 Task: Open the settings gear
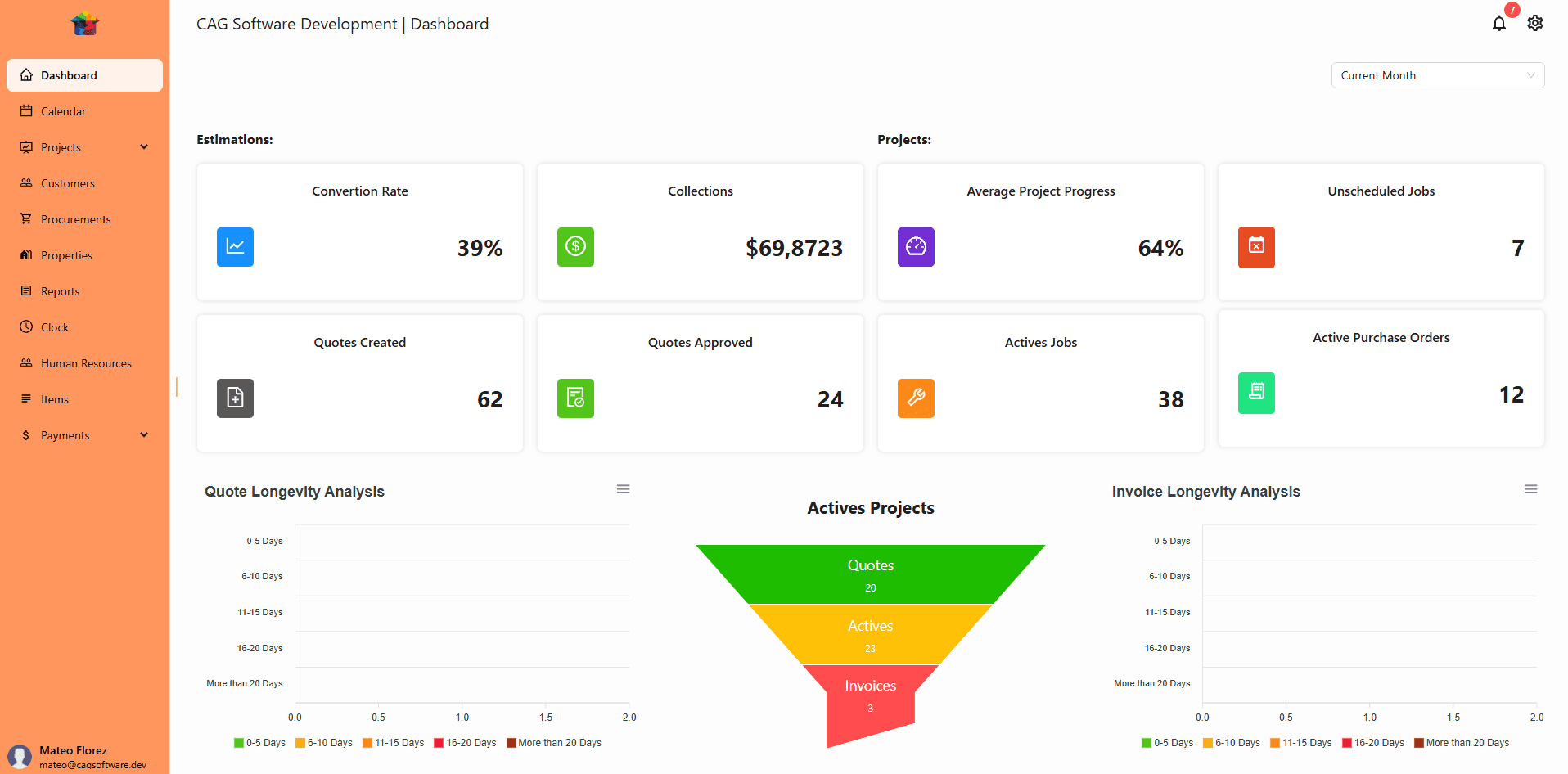[x=1535, y=23]
